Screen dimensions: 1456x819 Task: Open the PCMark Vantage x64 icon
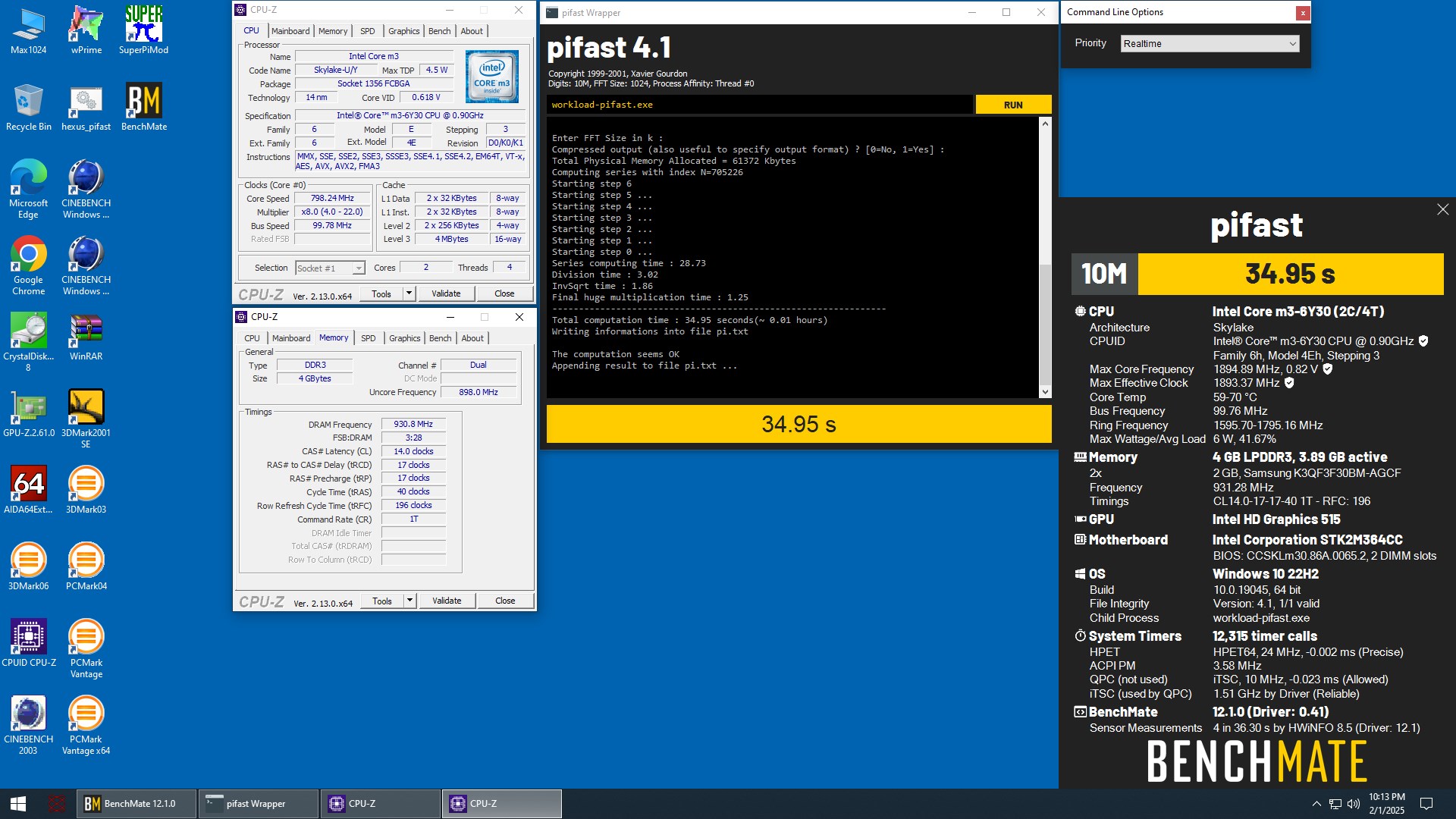pyautogui.click(x=86, y=725)
